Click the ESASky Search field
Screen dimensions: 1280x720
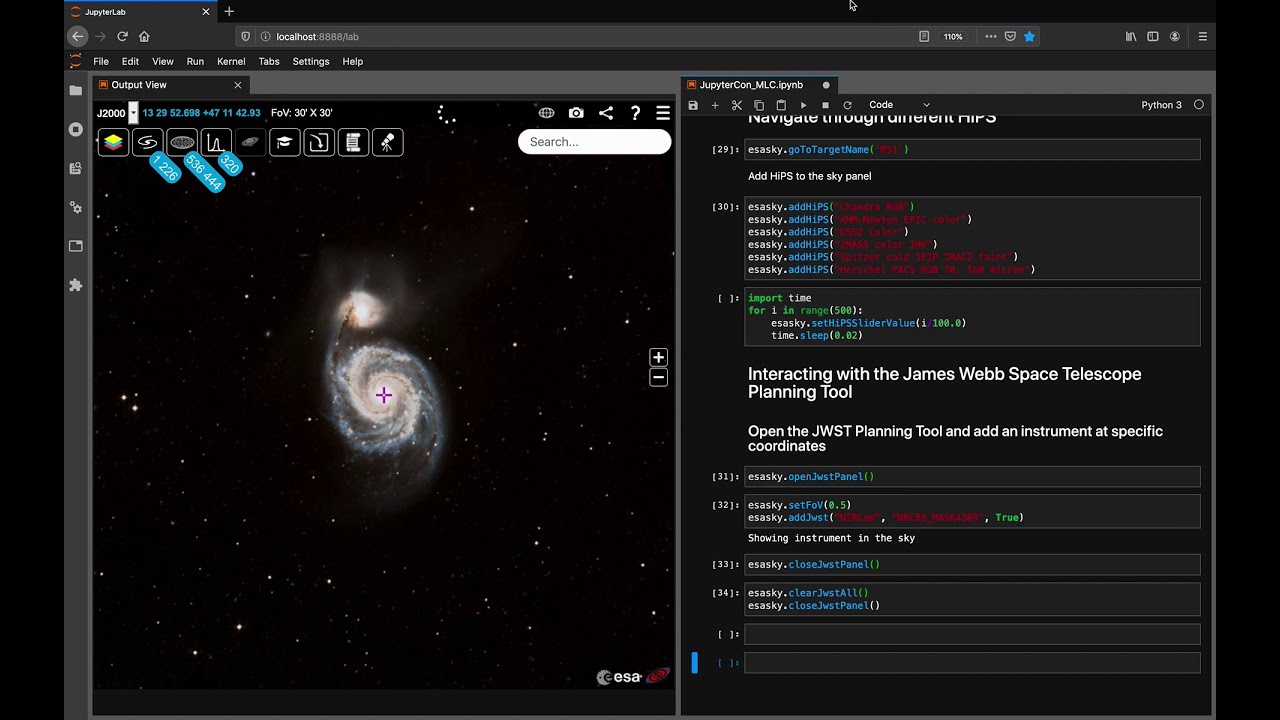(x=594, y=142)
